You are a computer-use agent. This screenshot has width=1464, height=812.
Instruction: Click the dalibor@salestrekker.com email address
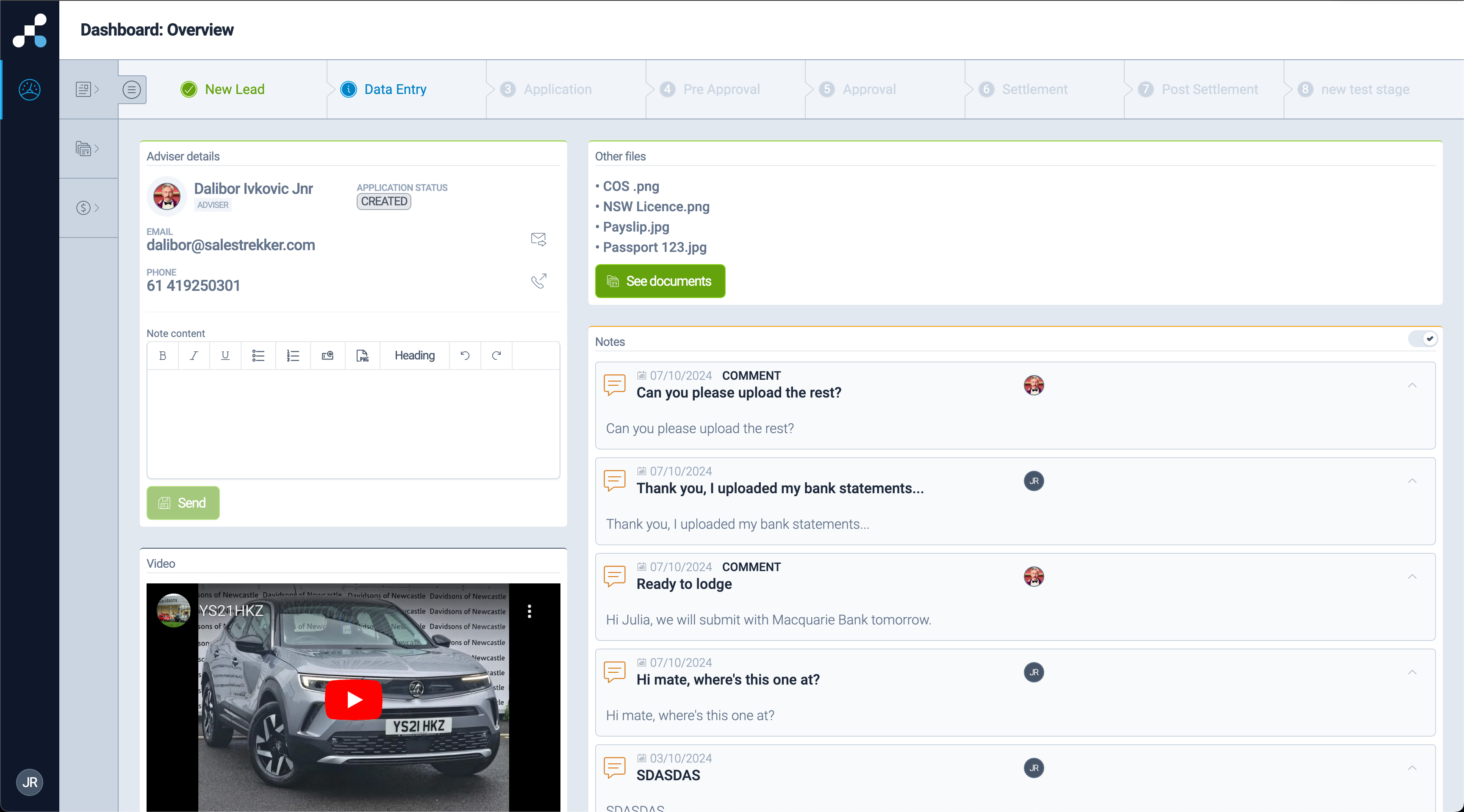pos(231,245)
